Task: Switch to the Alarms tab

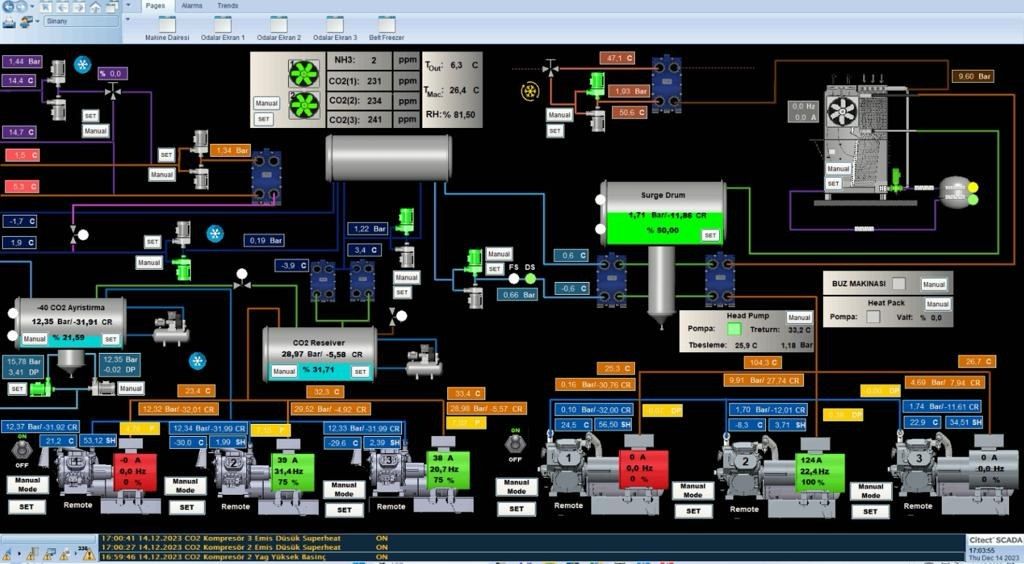Action: point(191,6)
